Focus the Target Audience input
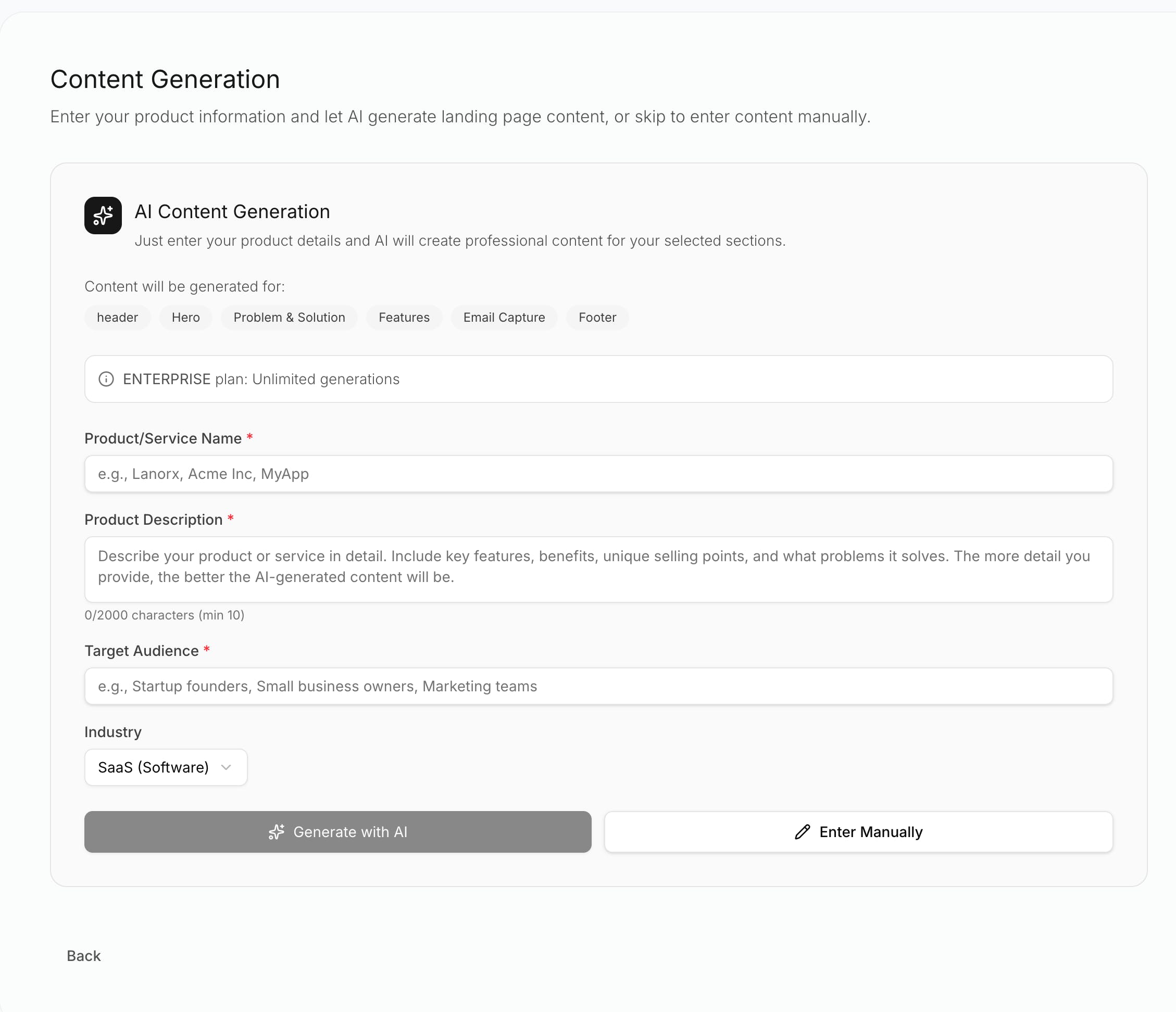The width and height of the screenshot is (1176, 1012). [598, 687]
